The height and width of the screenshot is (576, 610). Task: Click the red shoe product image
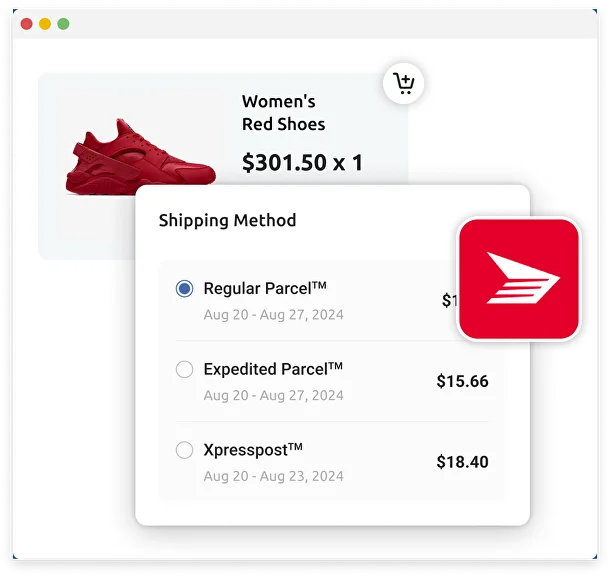140,157
